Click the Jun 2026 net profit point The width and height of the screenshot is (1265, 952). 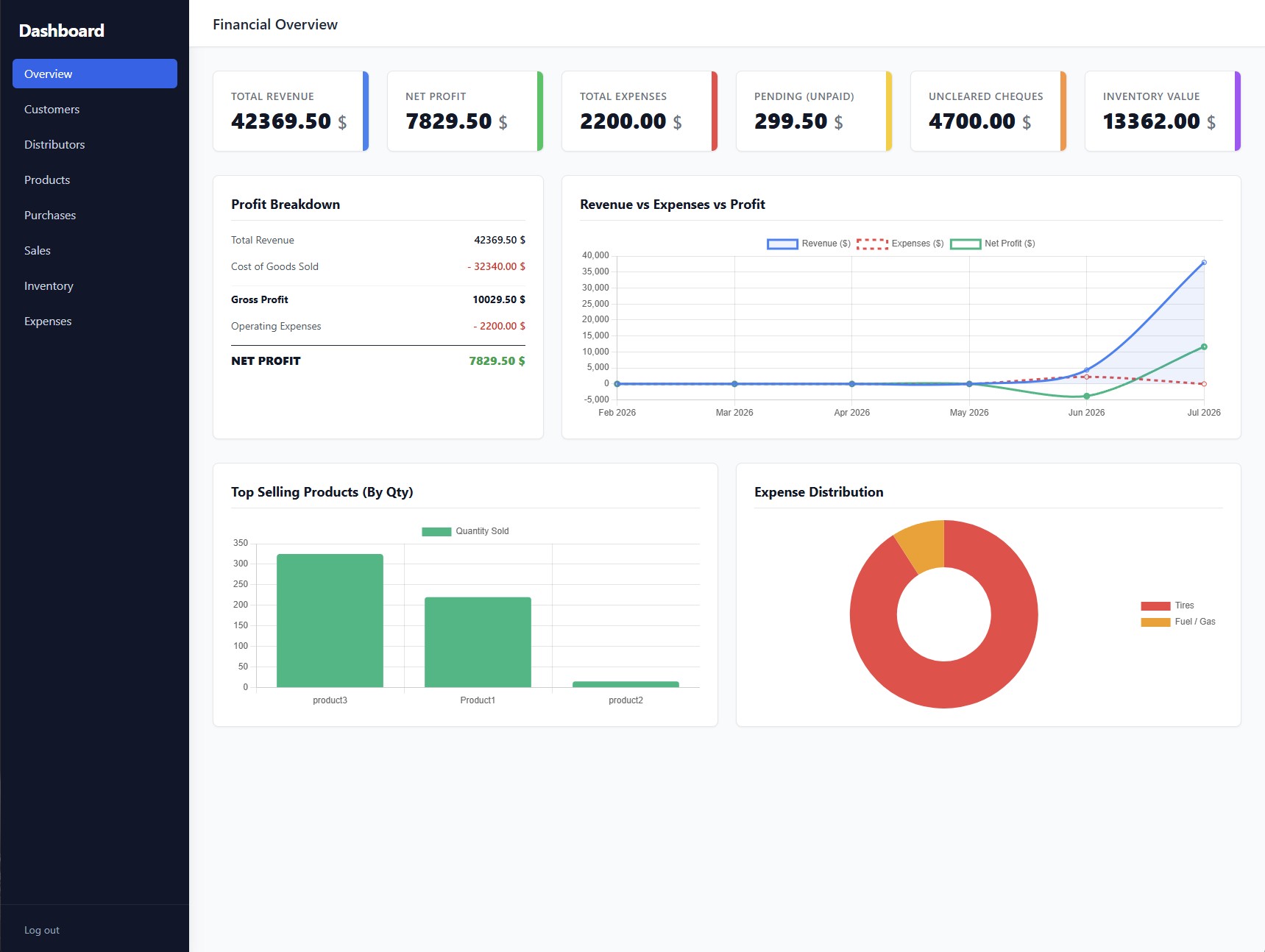tap(1086, 397)
